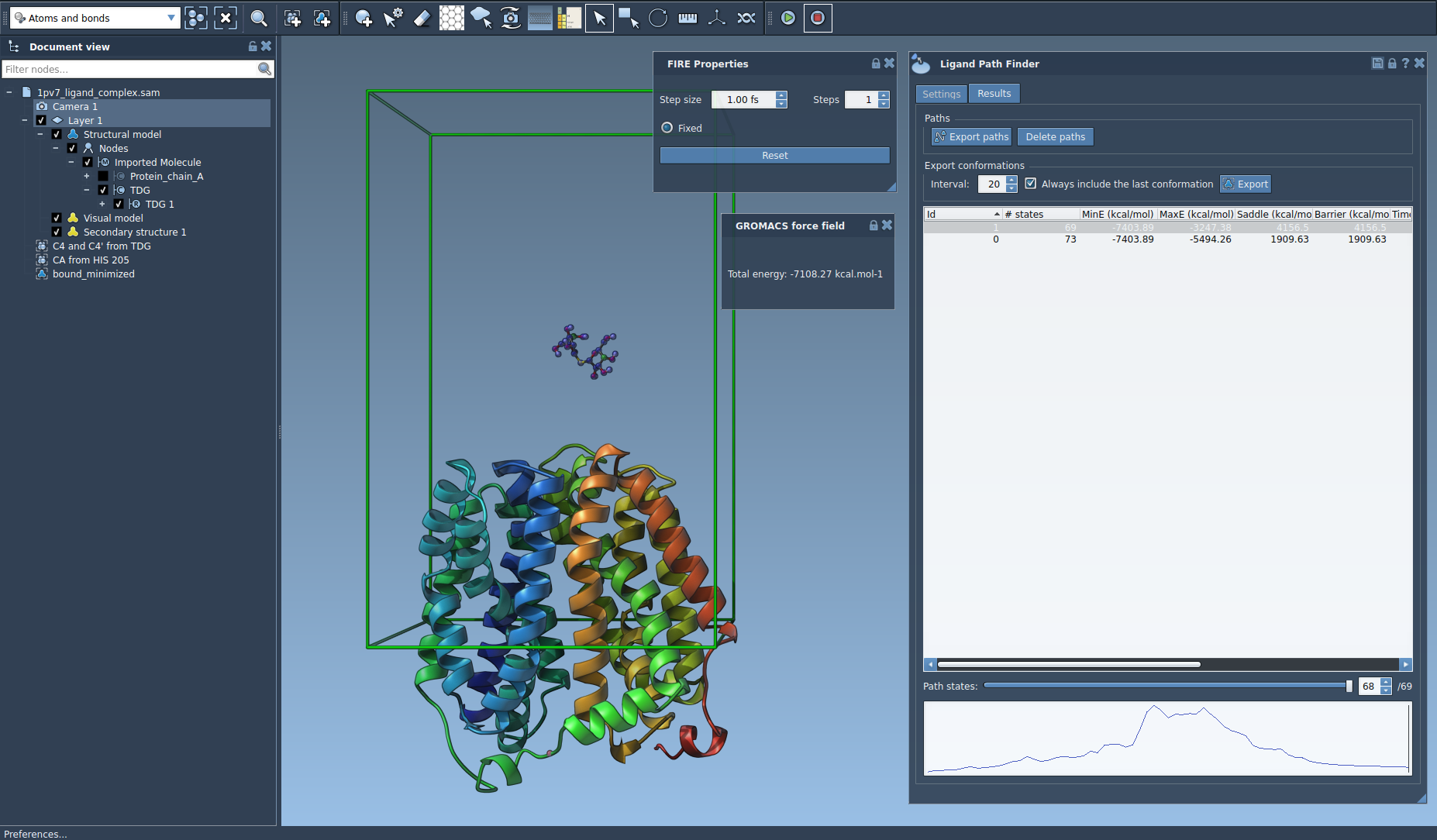The image size is (1437, 840).
Task: Expand the Protein_chain_A tree node
Action: point(87,176)
